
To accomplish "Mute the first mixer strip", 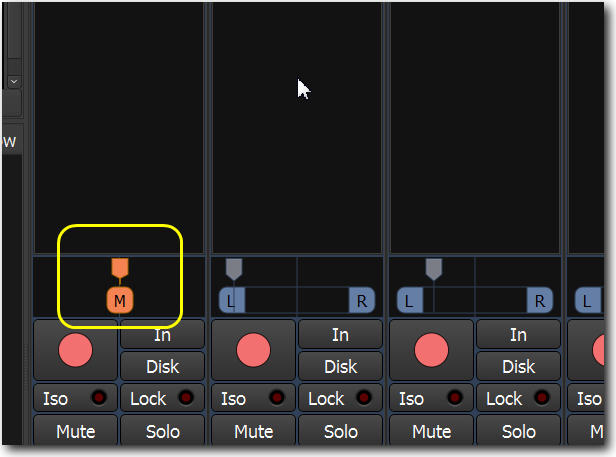I will pos(76,432).
